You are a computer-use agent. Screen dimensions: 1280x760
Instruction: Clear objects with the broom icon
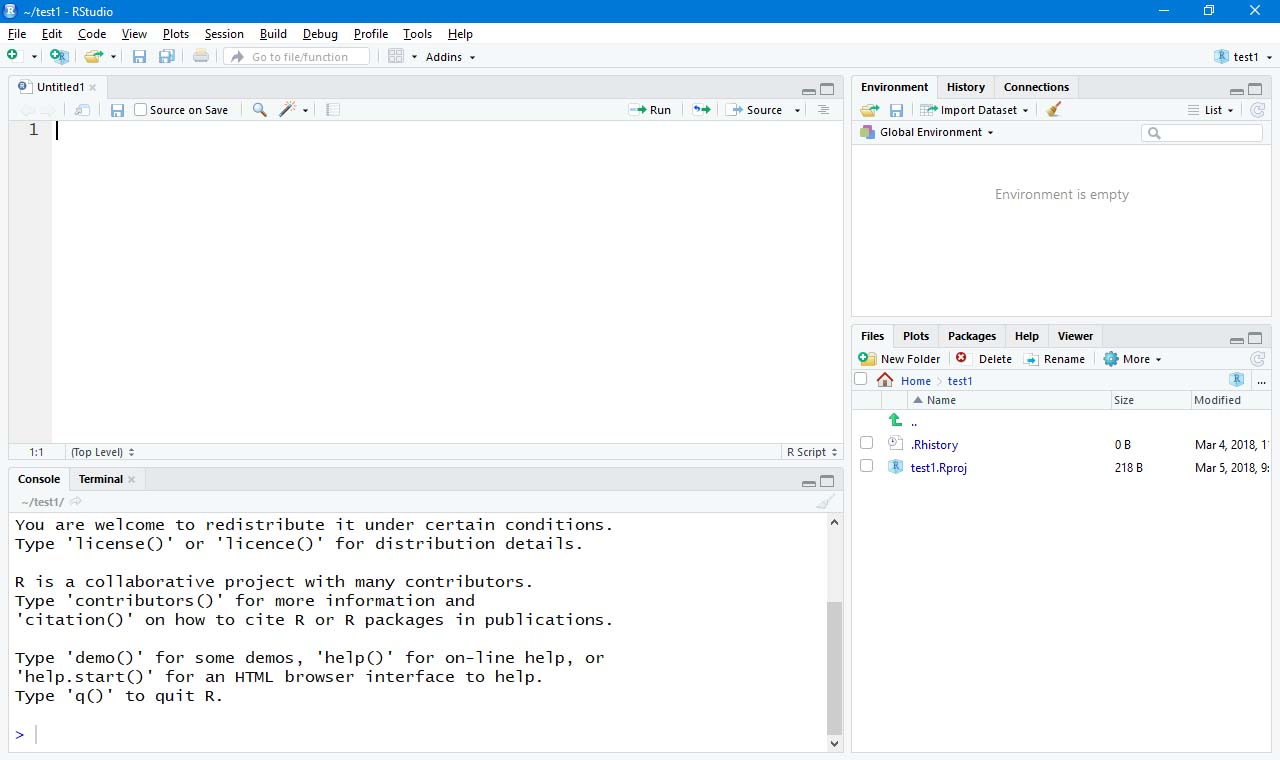pos(1052,110)
